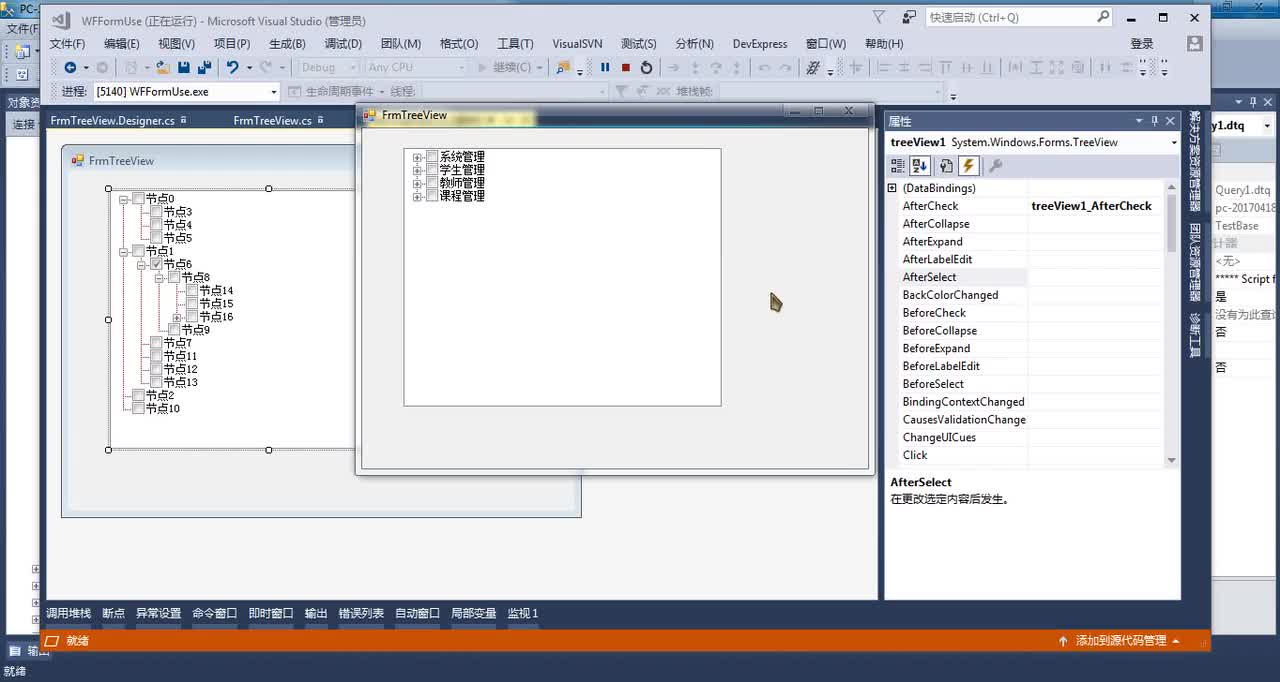Open the DevExpress menu
Screen dimensions: 1280x682
pyautogui.click(x=760, y=43)
